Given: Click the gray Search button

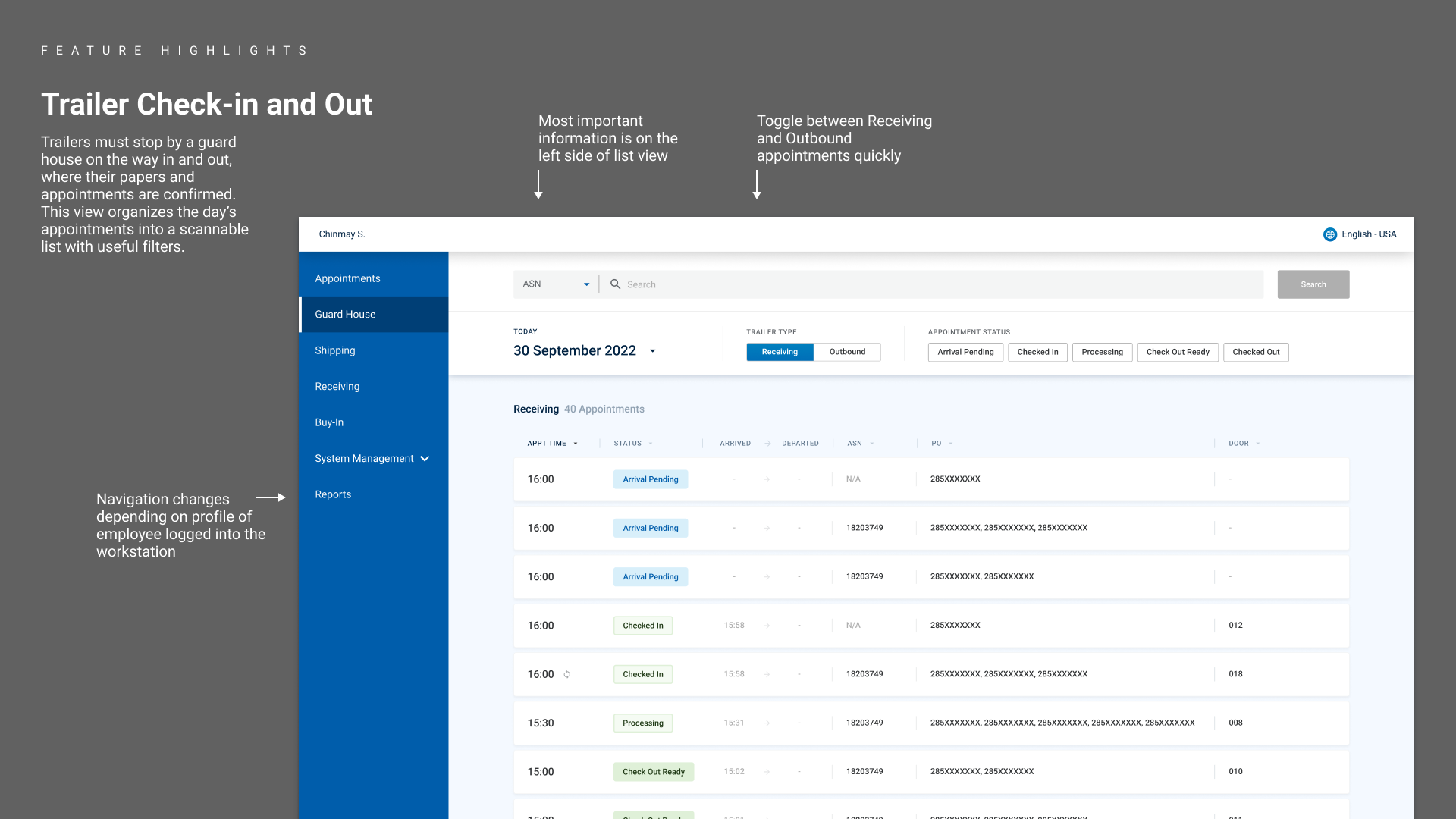Looking at the screenshot, I should (1313, 284).
